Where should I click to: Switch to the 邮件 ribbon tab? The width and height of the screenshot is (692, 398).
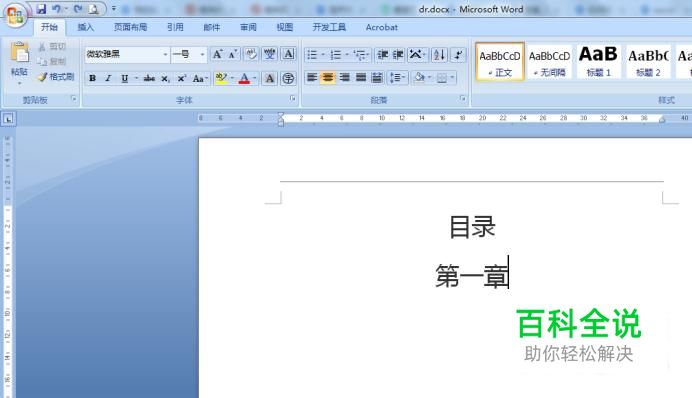point(212,27)
